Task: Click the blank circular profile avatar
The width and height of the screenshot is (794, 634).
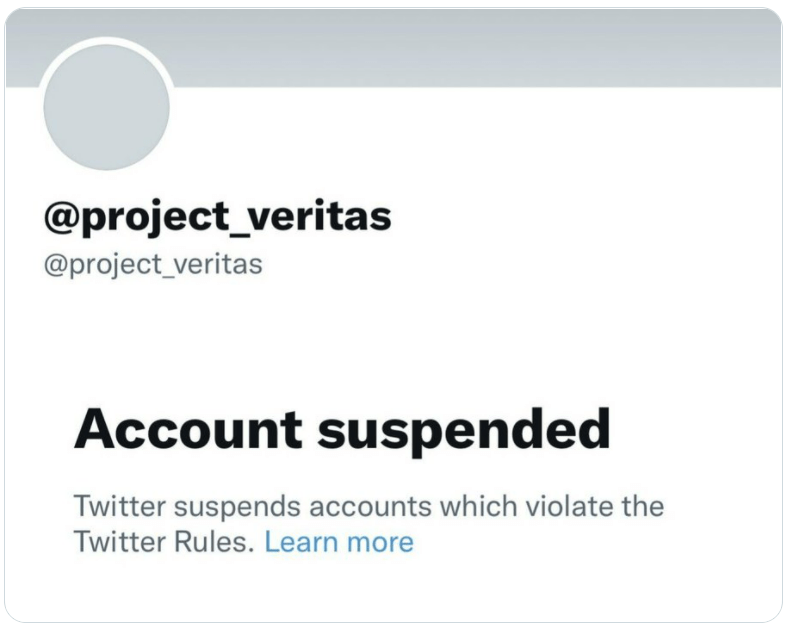Action: click(107, 107)
